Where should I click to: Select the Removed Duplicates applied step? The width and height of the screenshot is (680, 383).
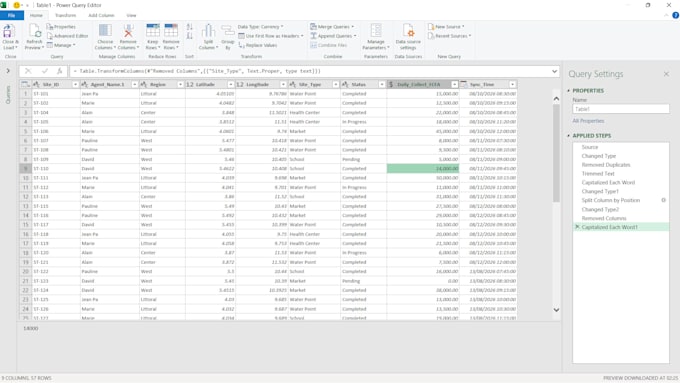606,165
